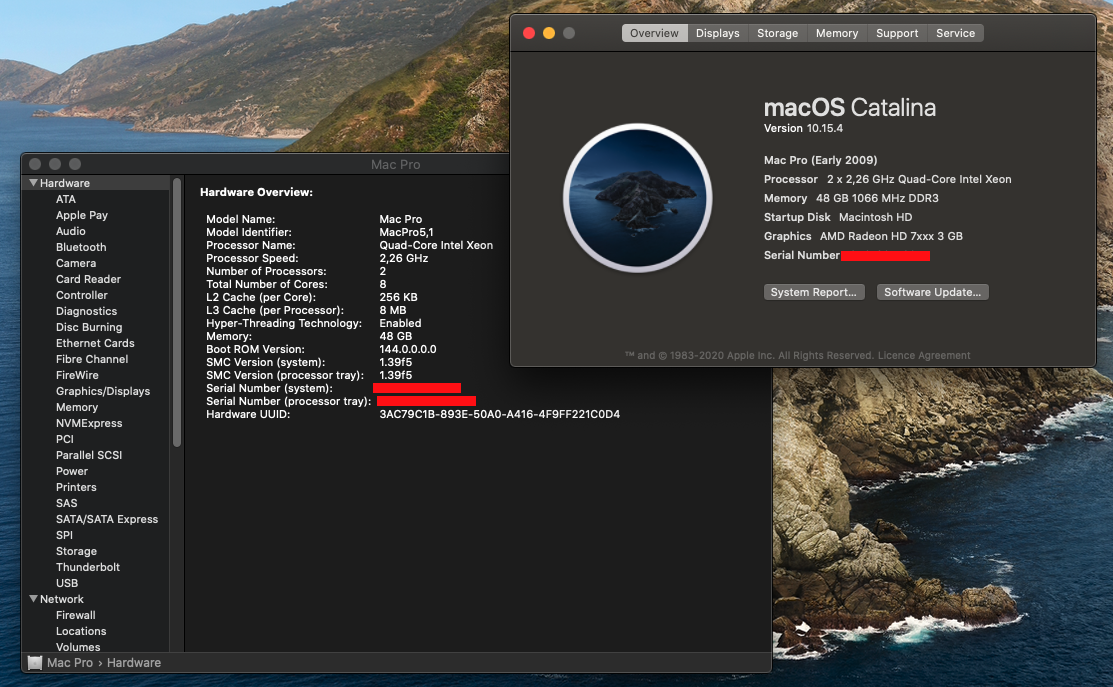Select Audio in the sidebar

click(x=70, y=231)
